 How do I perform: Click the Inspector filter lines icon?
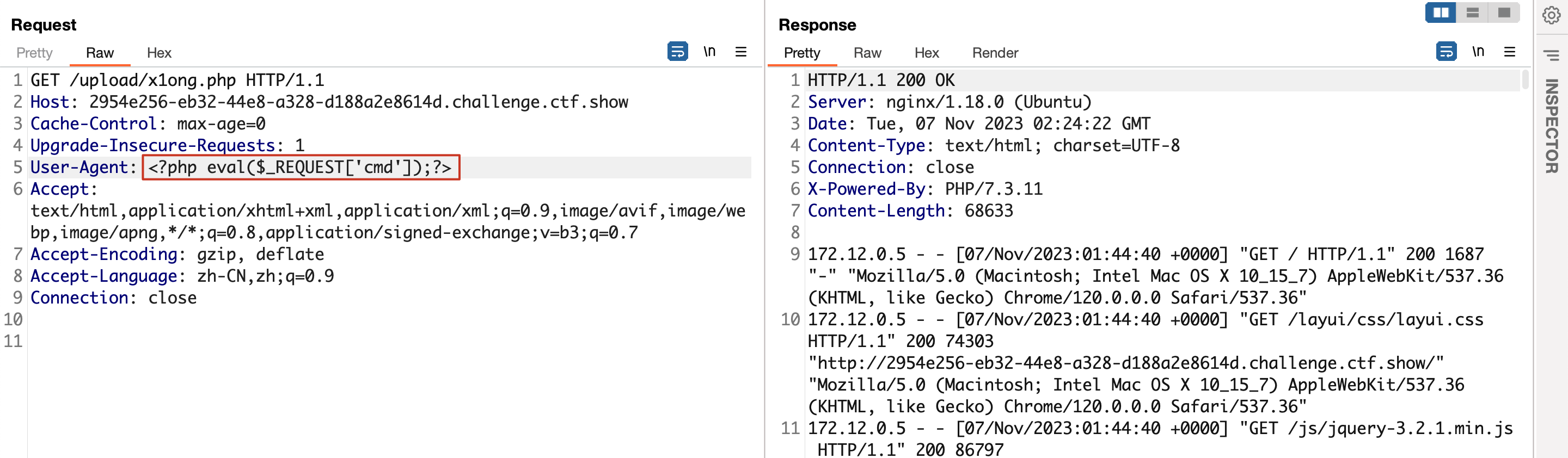tap(1552, 55)
